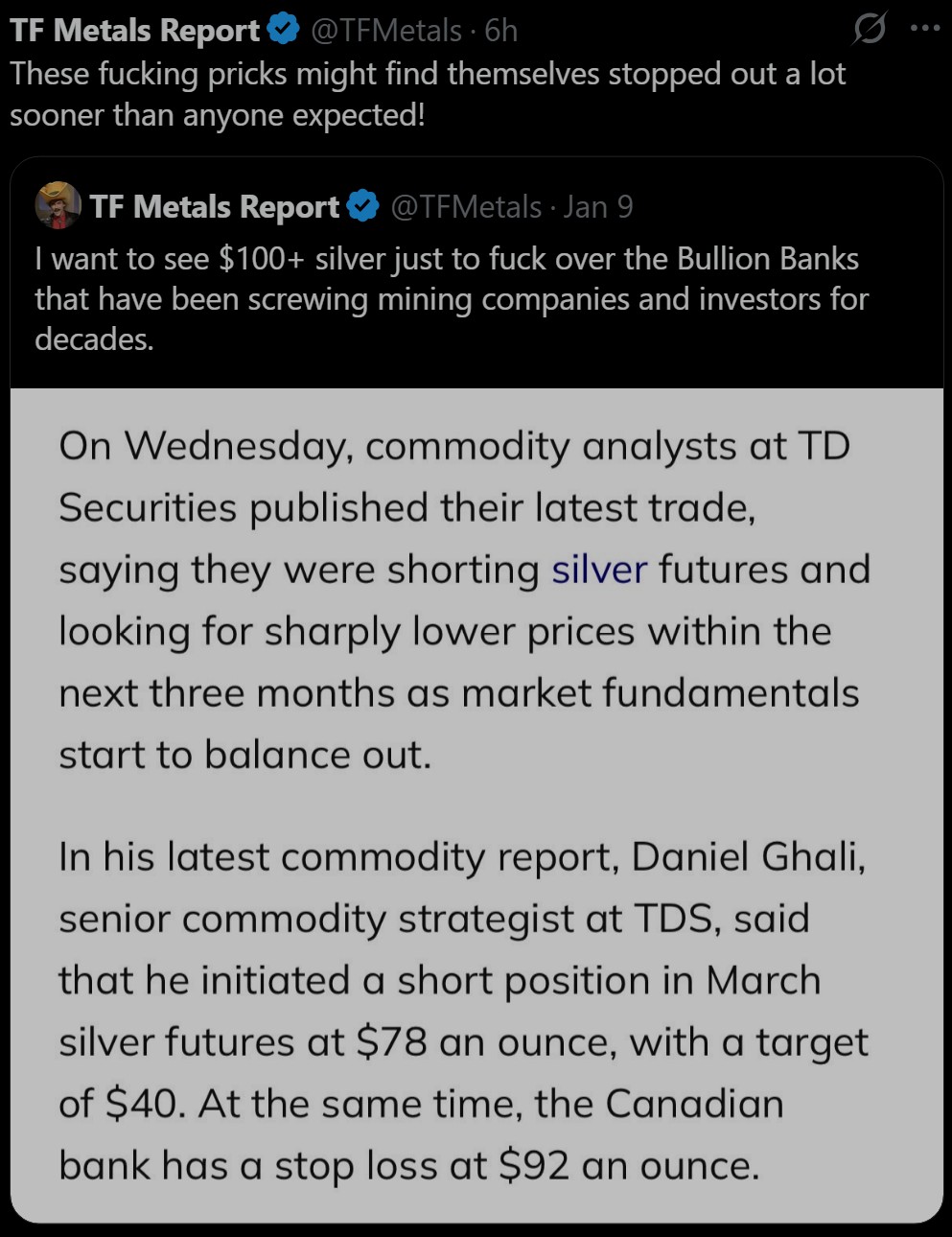Screen dimensions: 952x1237
Task: Click the @TFMetals handle in the quoted post
Action: click(466, 206)
